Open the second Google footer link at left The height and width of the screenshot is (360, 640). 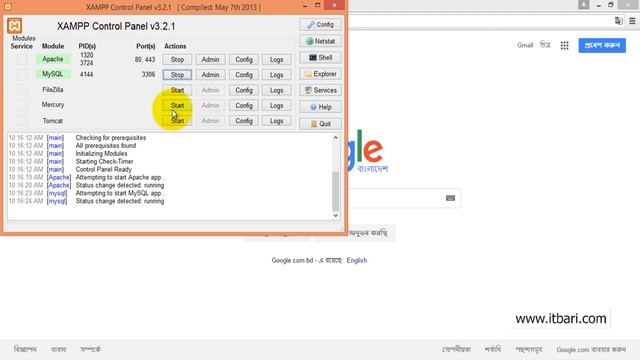pos(59,349)
